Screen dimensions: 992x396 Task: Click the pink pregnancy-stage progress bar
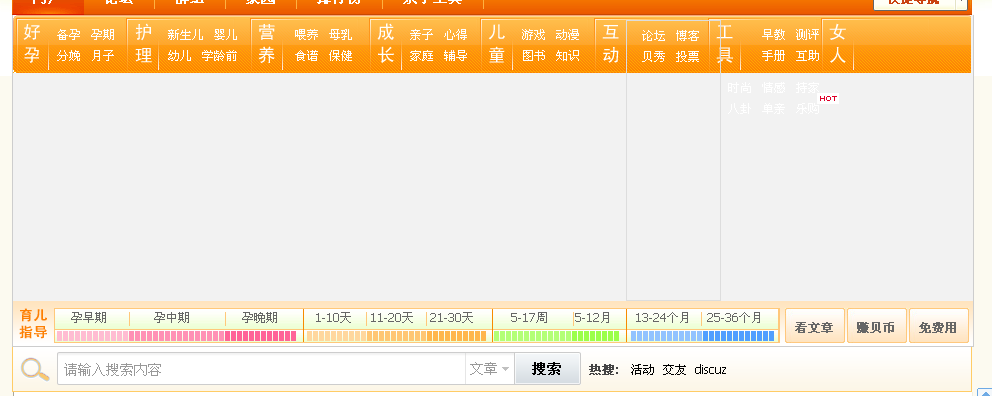(177, 336)
